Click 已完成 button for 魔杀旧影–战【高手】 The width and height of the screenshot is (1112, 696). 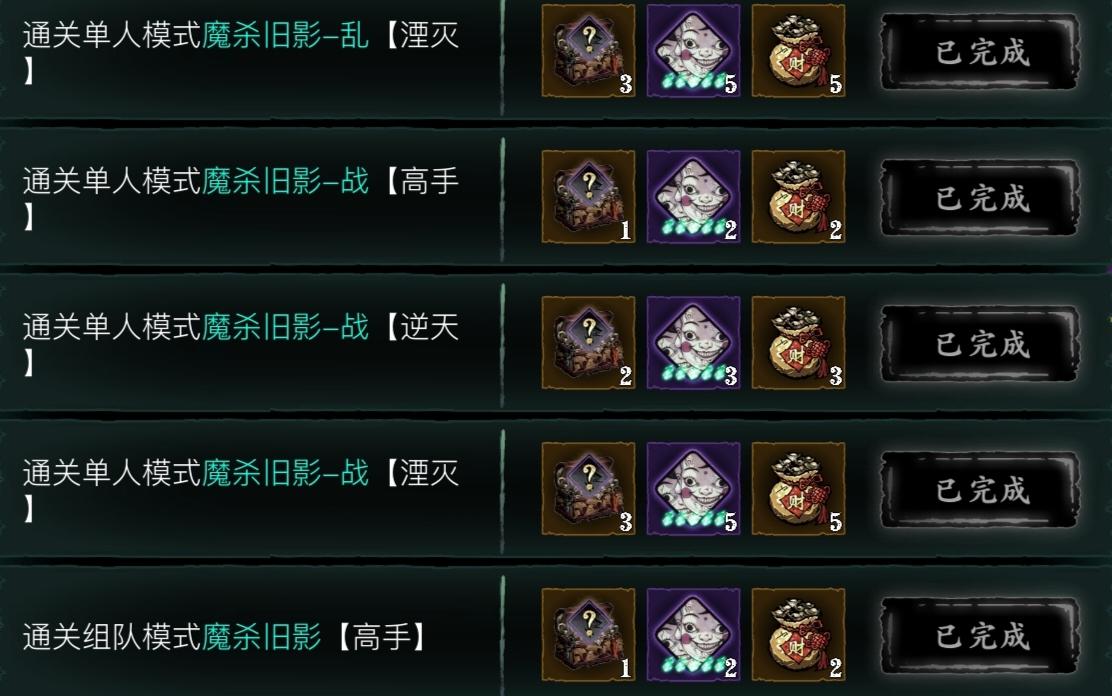tap(981, 198)
